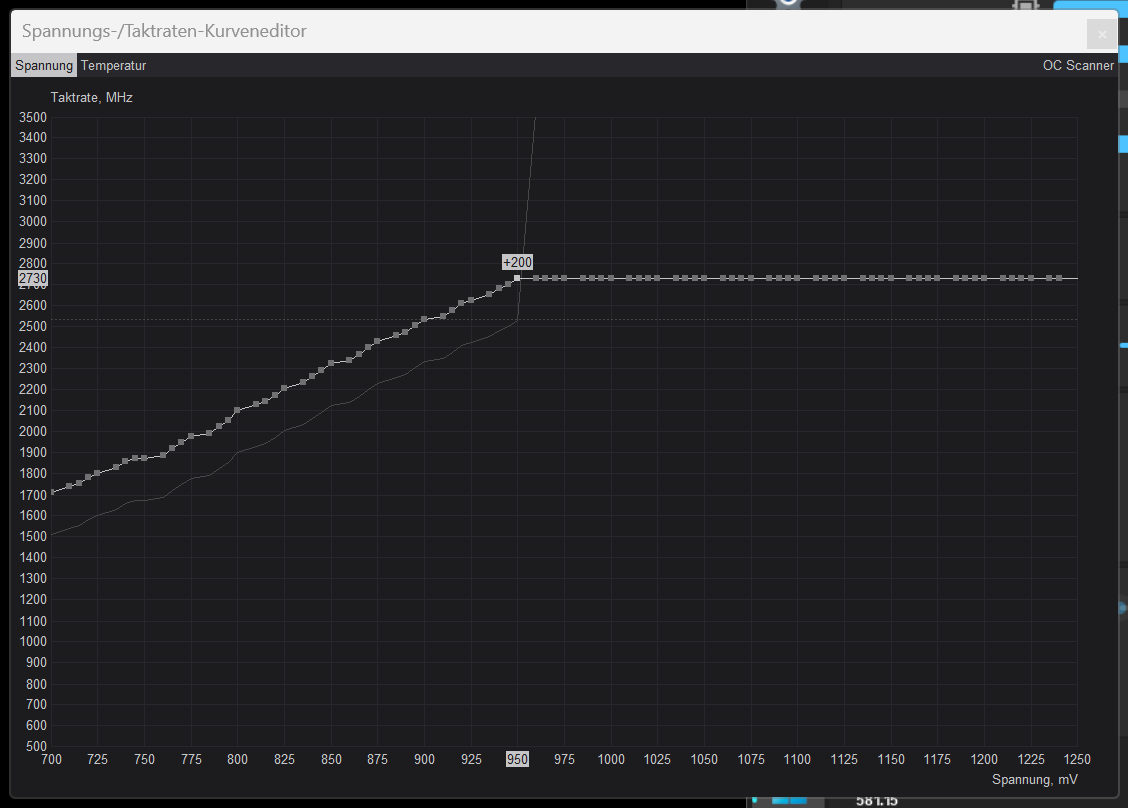Select the Spannung tab
Image resolution: width=1128 pixels, height=808 pixels.
pyautogui.click(x=43, y=65)
